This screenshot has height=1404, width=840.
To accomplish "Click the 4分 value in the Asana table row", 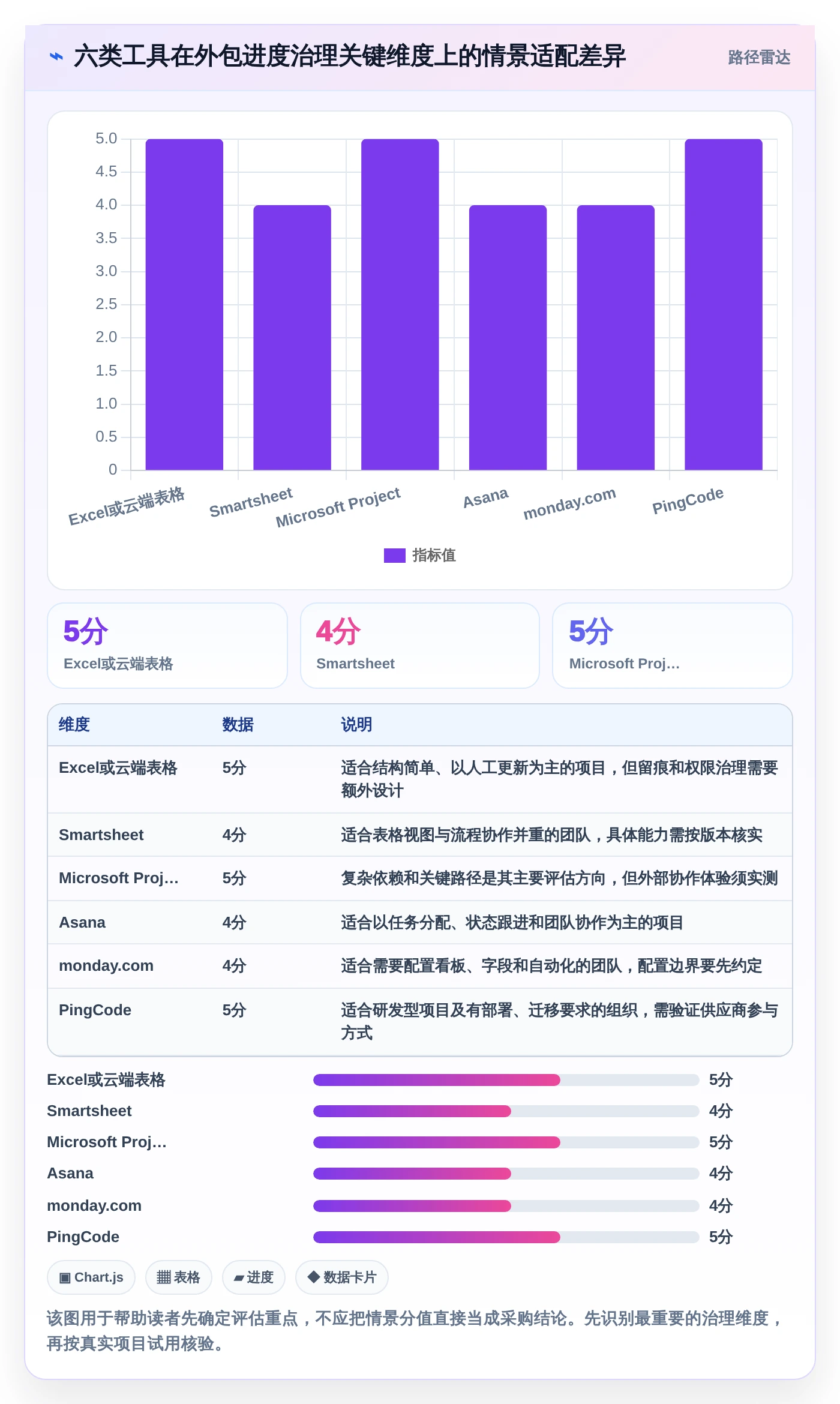I will point(234,923).
